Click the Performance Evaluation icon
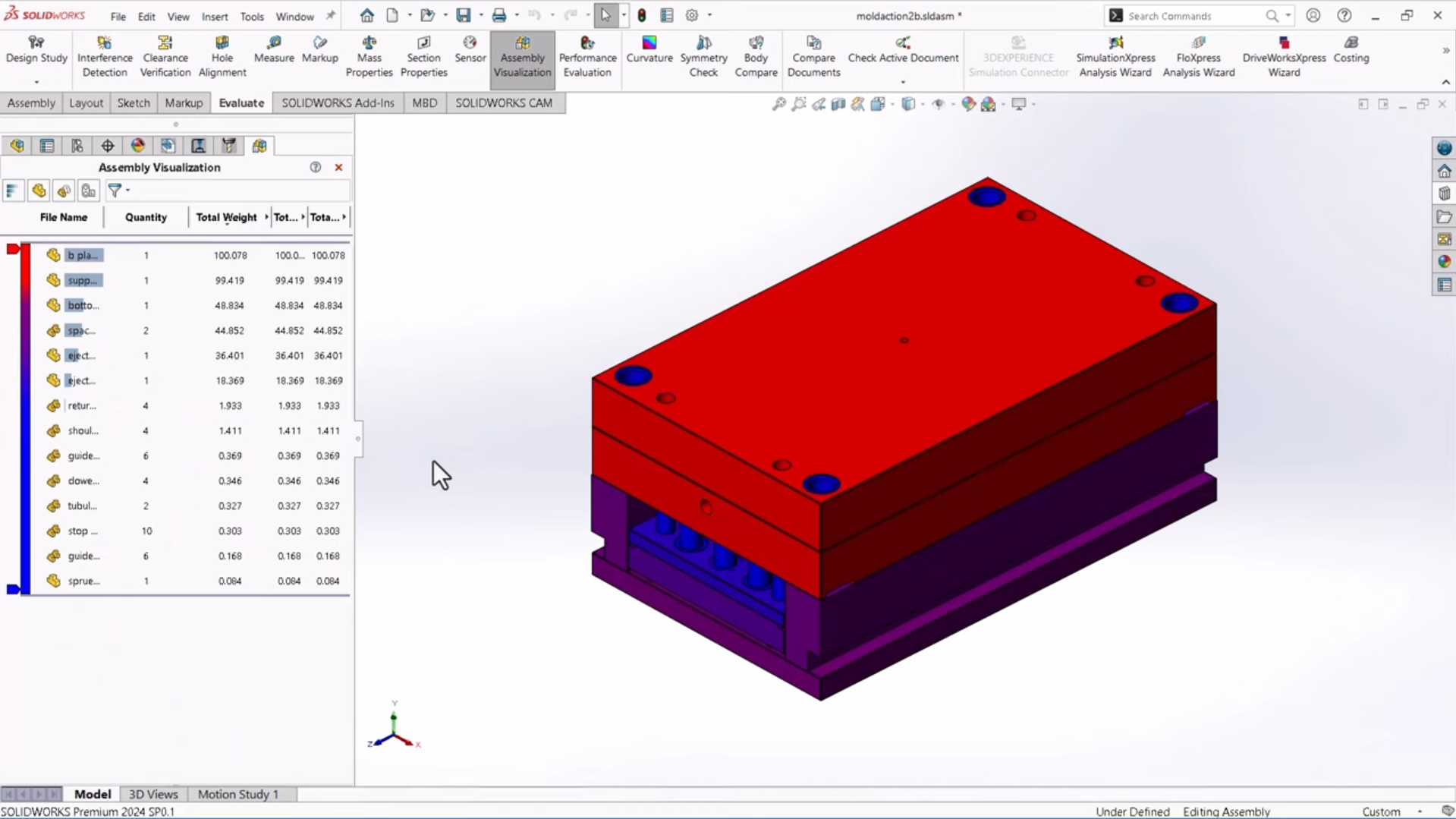Image resolution: width=1456 pixels, height=819 pixels. click(587, 57)
